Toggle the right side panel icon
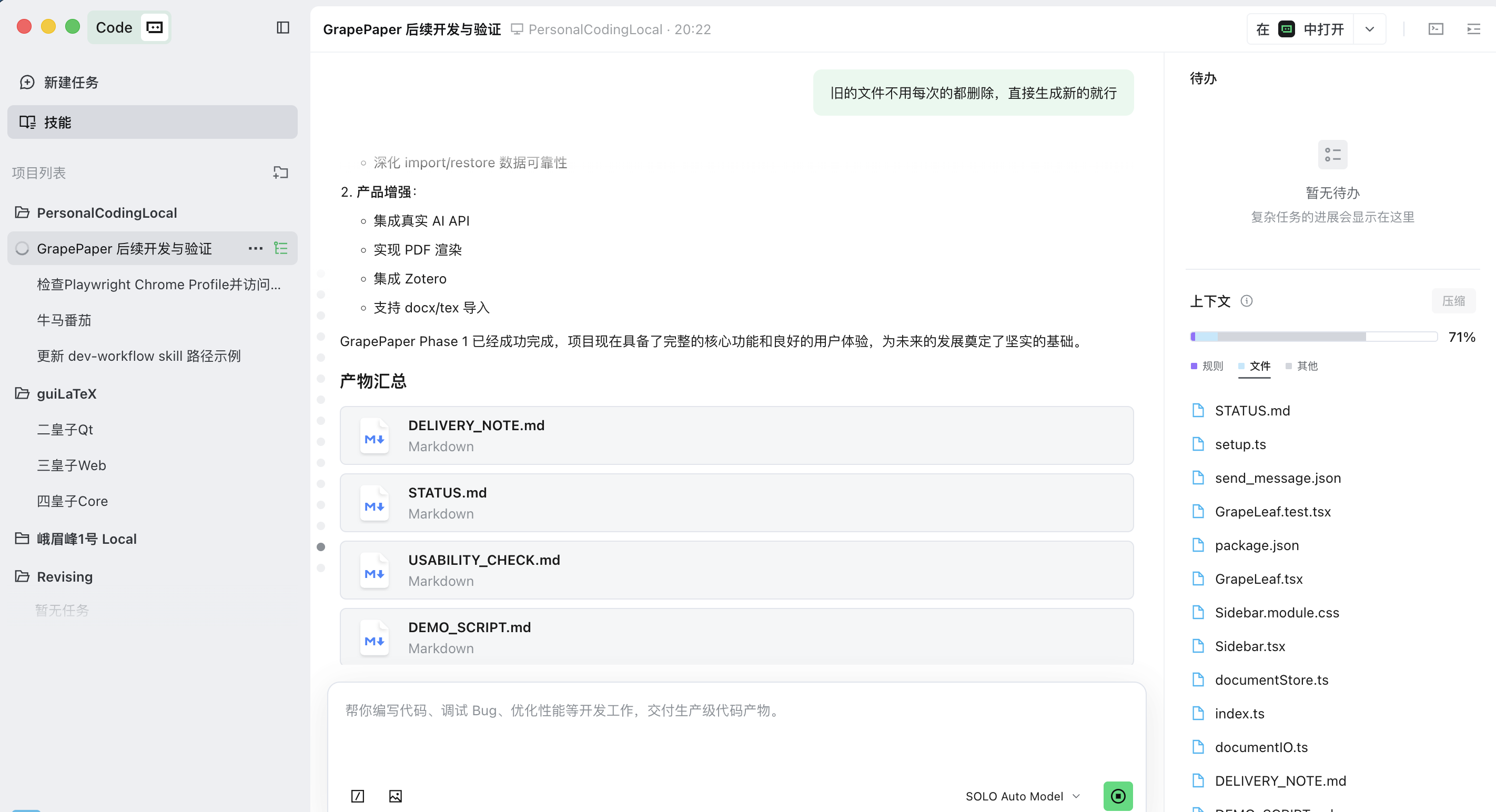This screenshot has height=812, width=1496. pyautogui.click(x=1473, y=29)
